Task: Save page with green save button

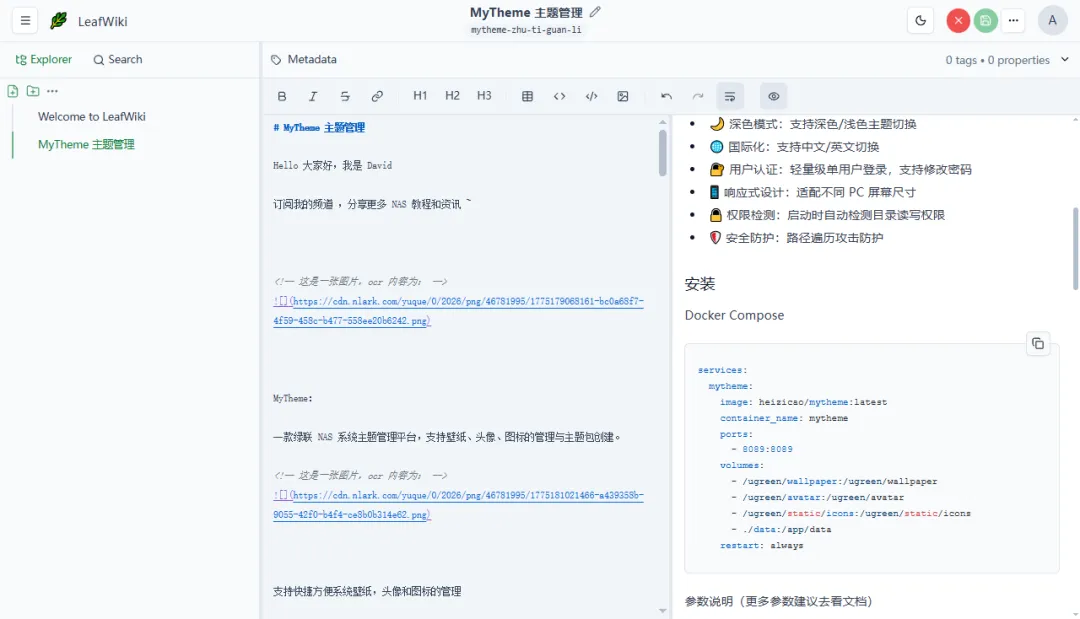Action: (986, 21)
